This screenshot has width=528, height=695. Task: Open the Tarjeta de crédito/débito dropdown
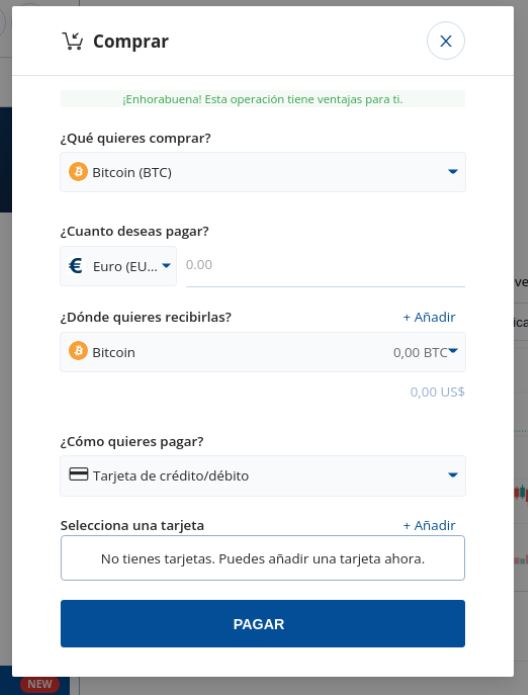pos(263,476)
